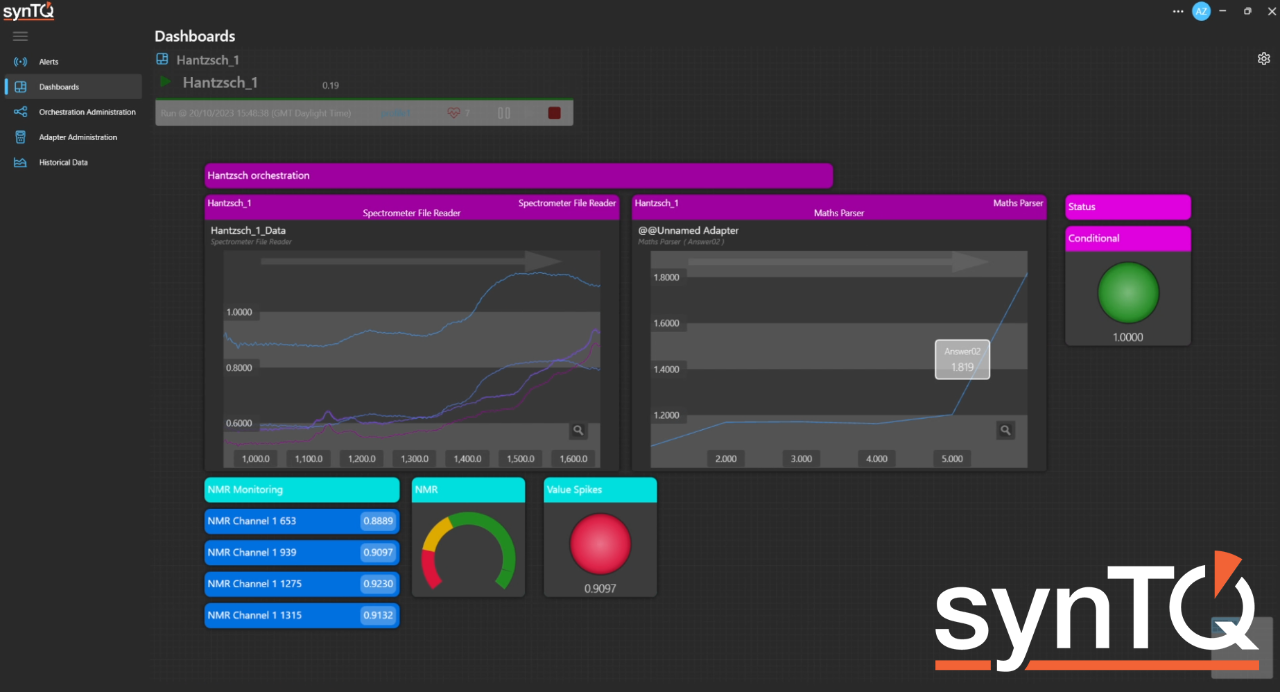The image size is (1280, 692).
Task: Select Historical Data in sidebar
Action: (x=62, y=162)
